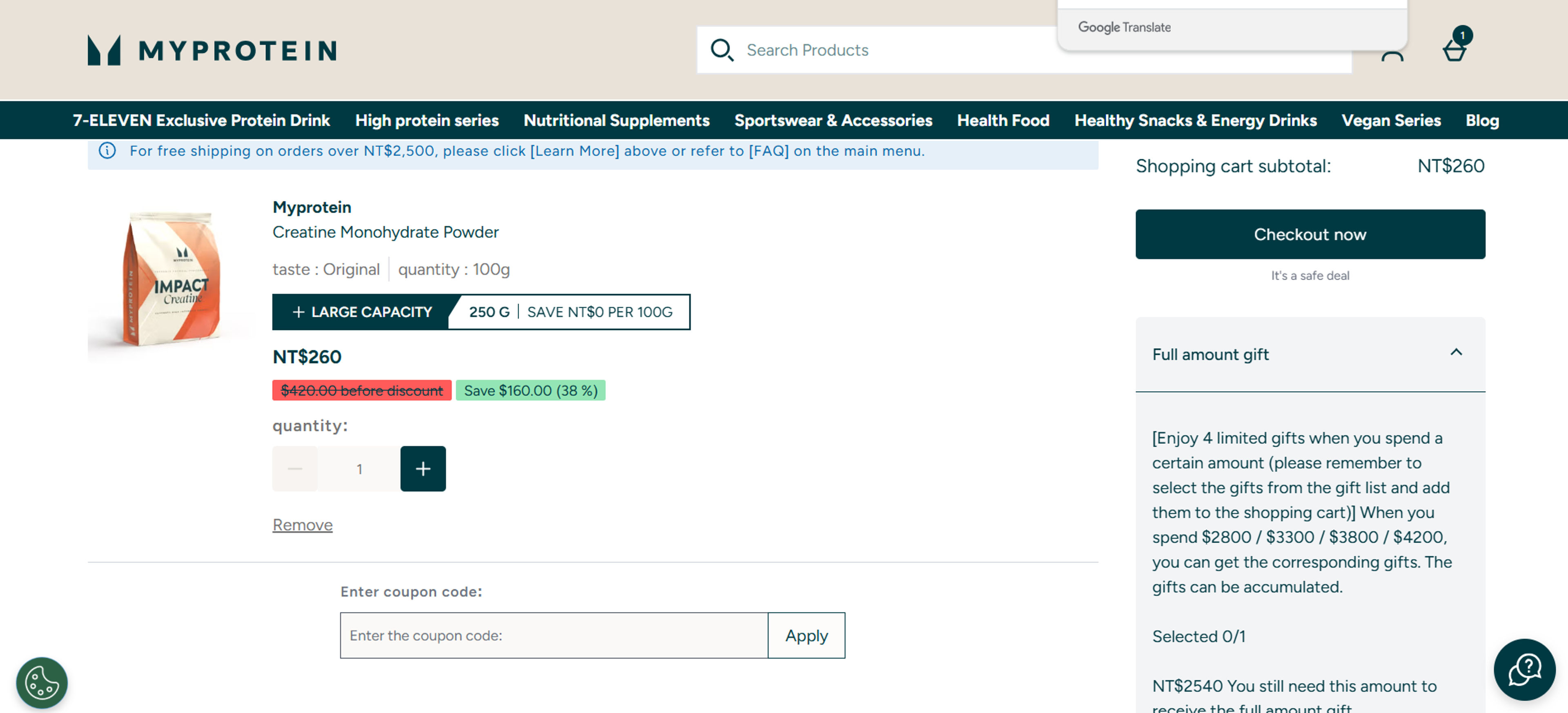Viewport: 1568px width, 713px height.
Task: Click the Shopping cart subtotal NT$260 amount
Action: pyautogui.click(x=1450, y=166)
